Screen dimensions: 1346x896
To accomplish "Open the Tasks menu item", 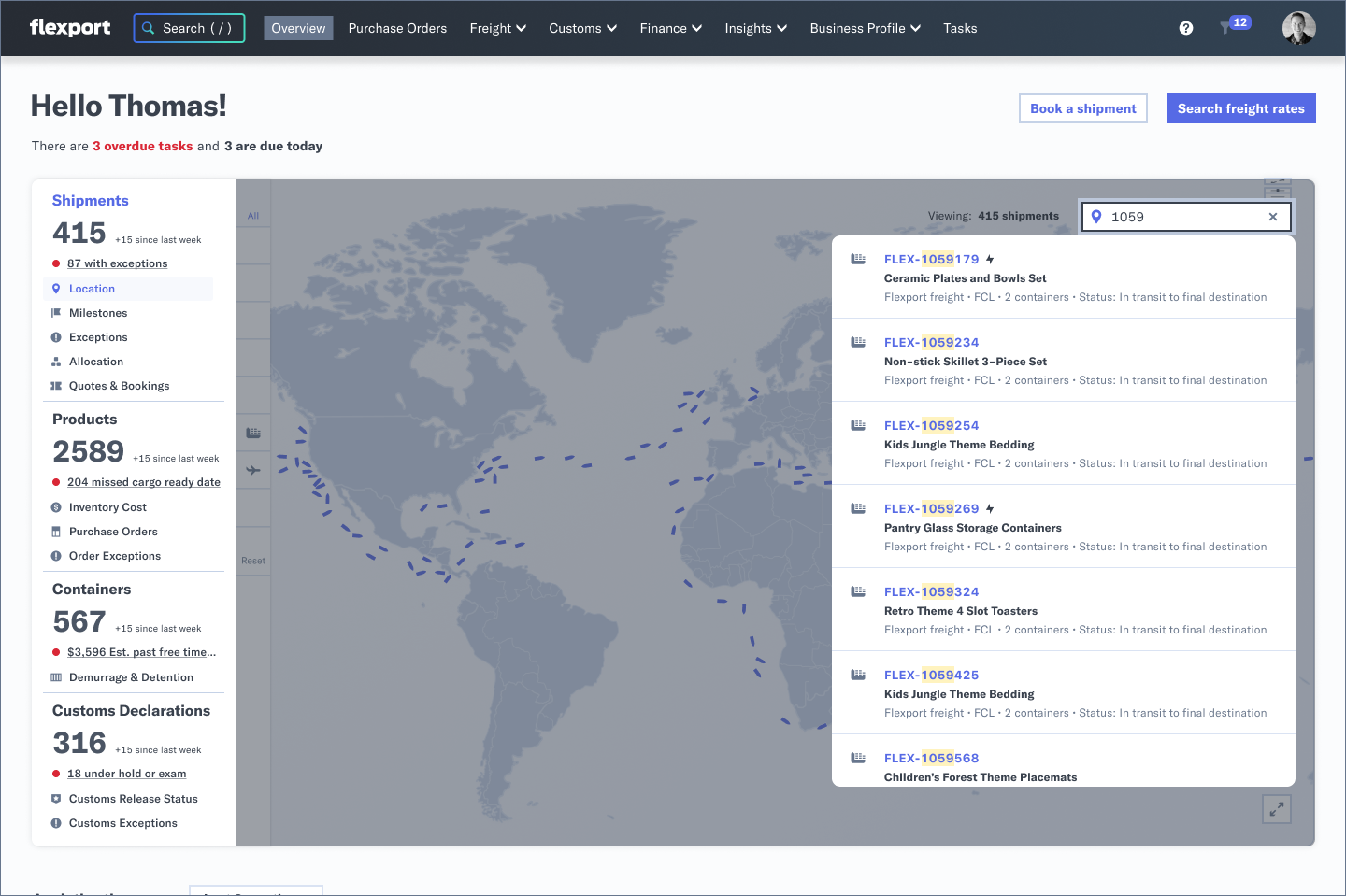I will tap(960, 28).
